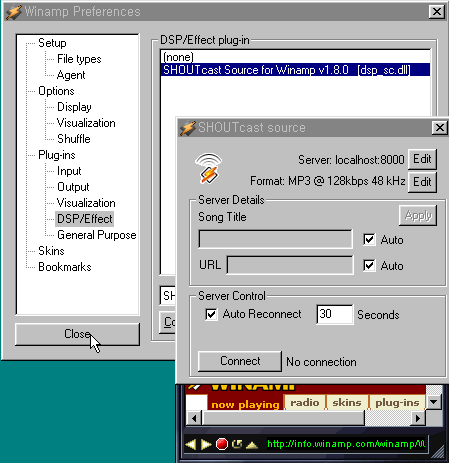Select Options in preferences tree
449x463 pixels.
(56, 91)
